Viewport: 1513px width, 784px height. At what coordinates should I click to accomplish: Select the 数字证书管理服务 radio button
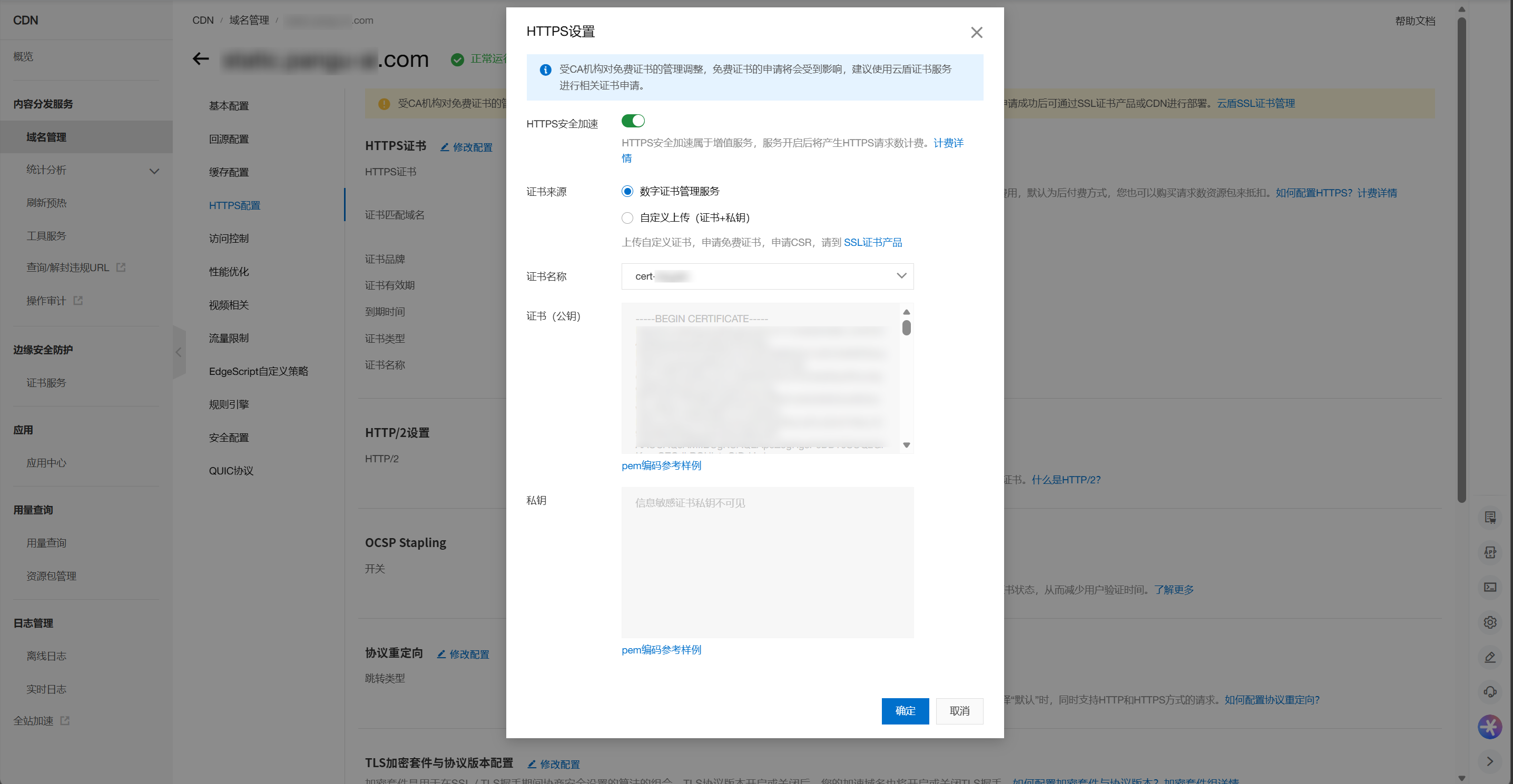tap(627, 191)
